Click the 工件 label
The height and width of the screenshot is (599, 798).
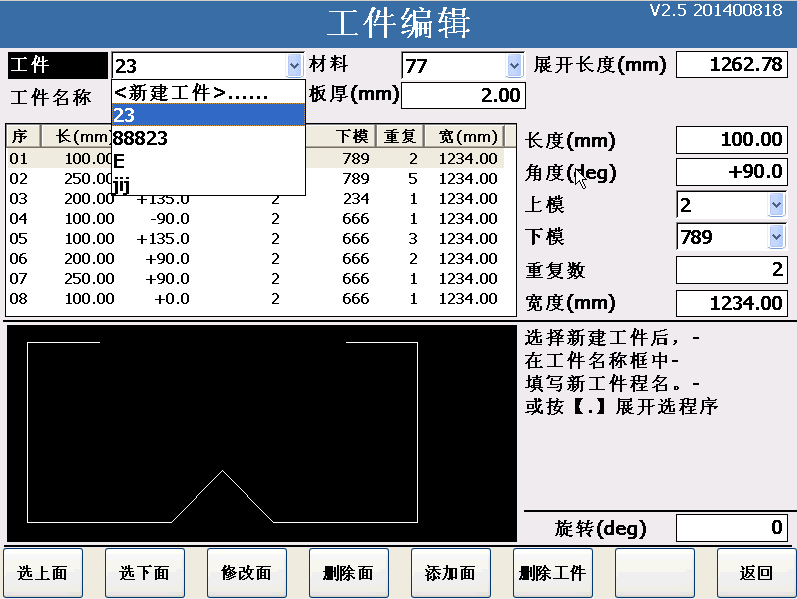(58, 65)
